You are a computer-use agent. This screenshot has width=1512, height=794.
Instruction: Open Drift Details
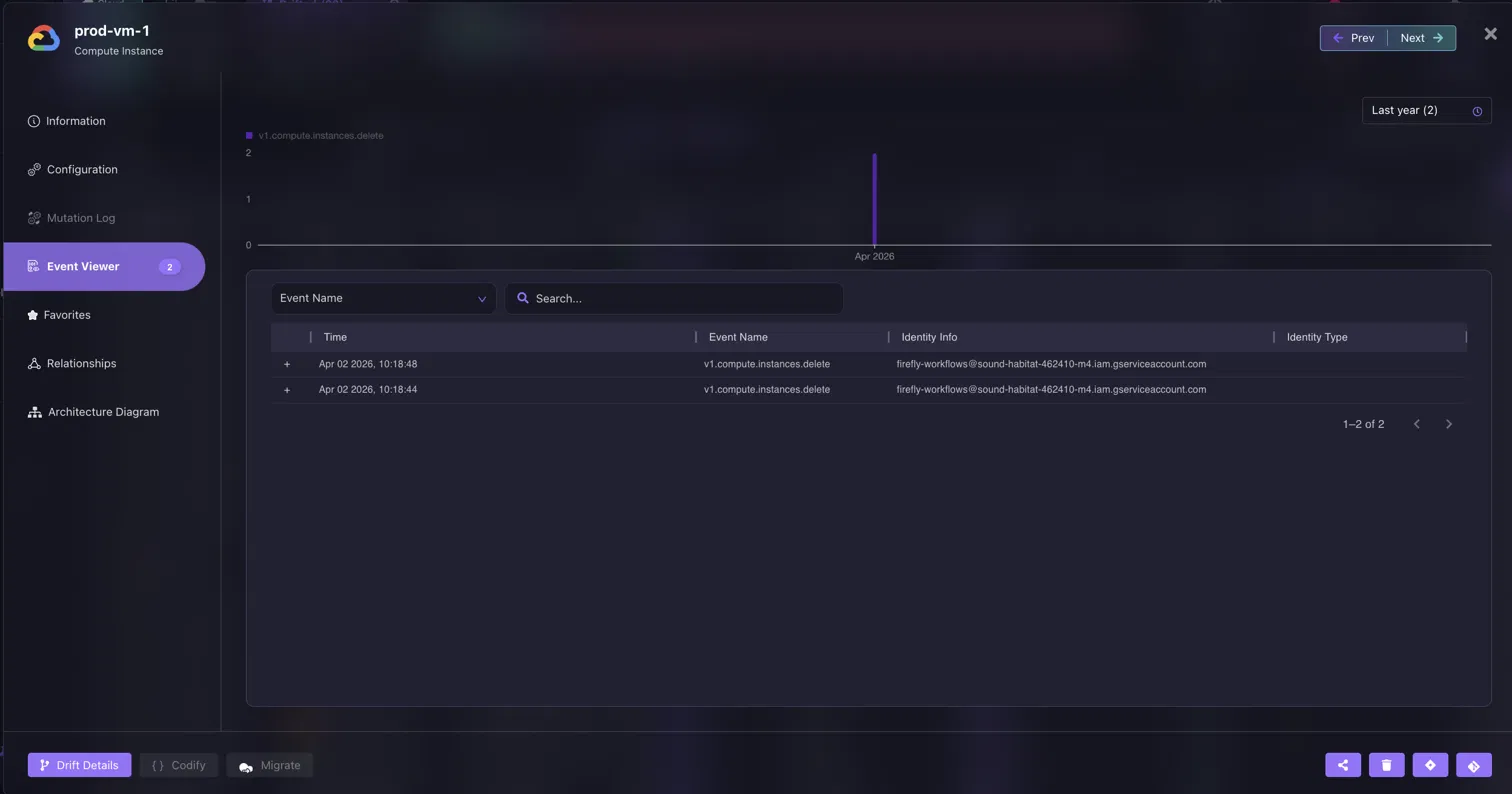point(79,765)
